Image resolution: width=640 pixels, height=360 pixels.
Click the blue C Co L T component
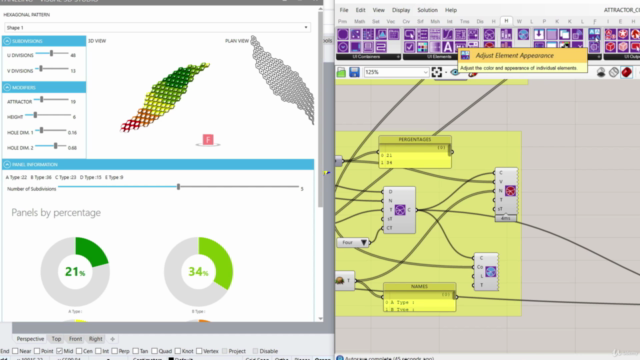486,271
